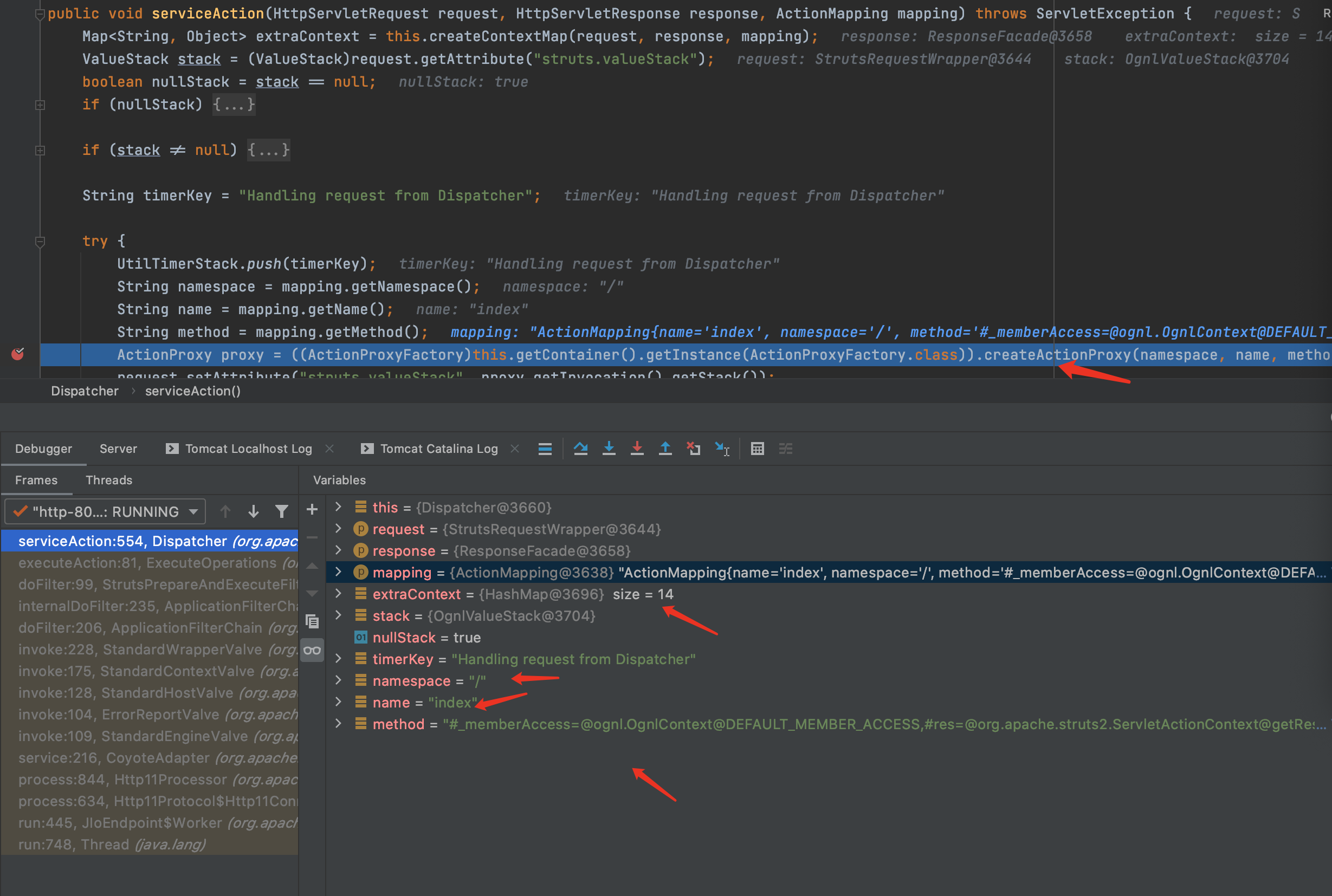Select the Frames tab
The height and width of the screenshot is (896, 1332).
point(36,480)
